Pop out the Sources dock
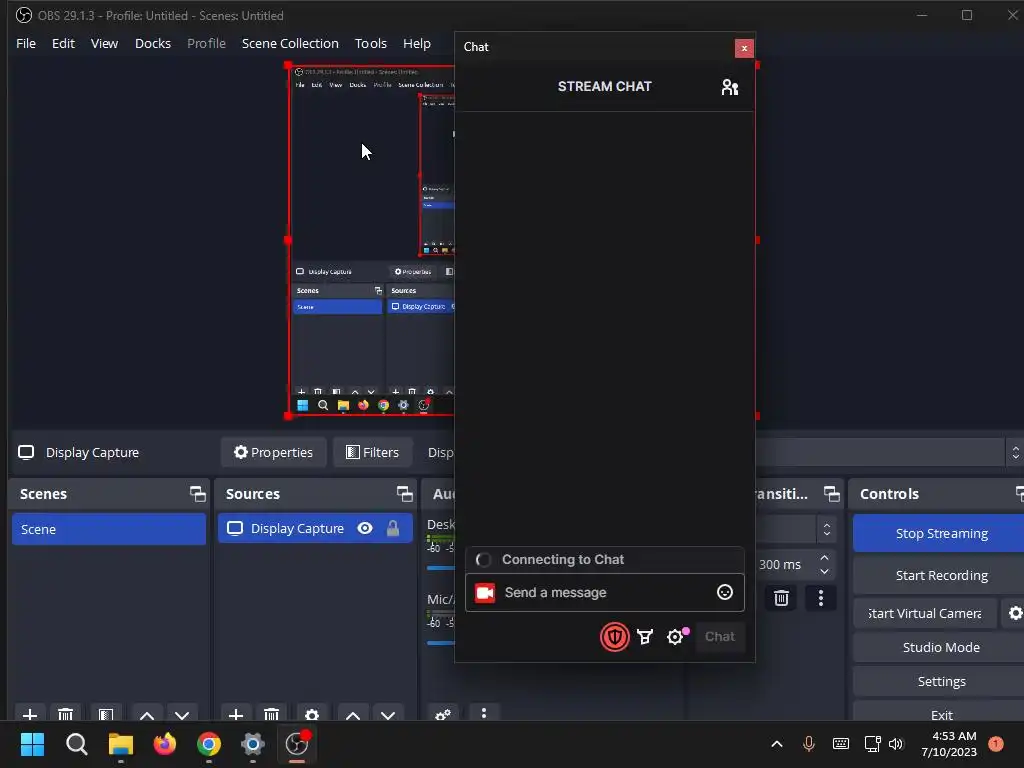1024x768 pixels. coord(404,494)
